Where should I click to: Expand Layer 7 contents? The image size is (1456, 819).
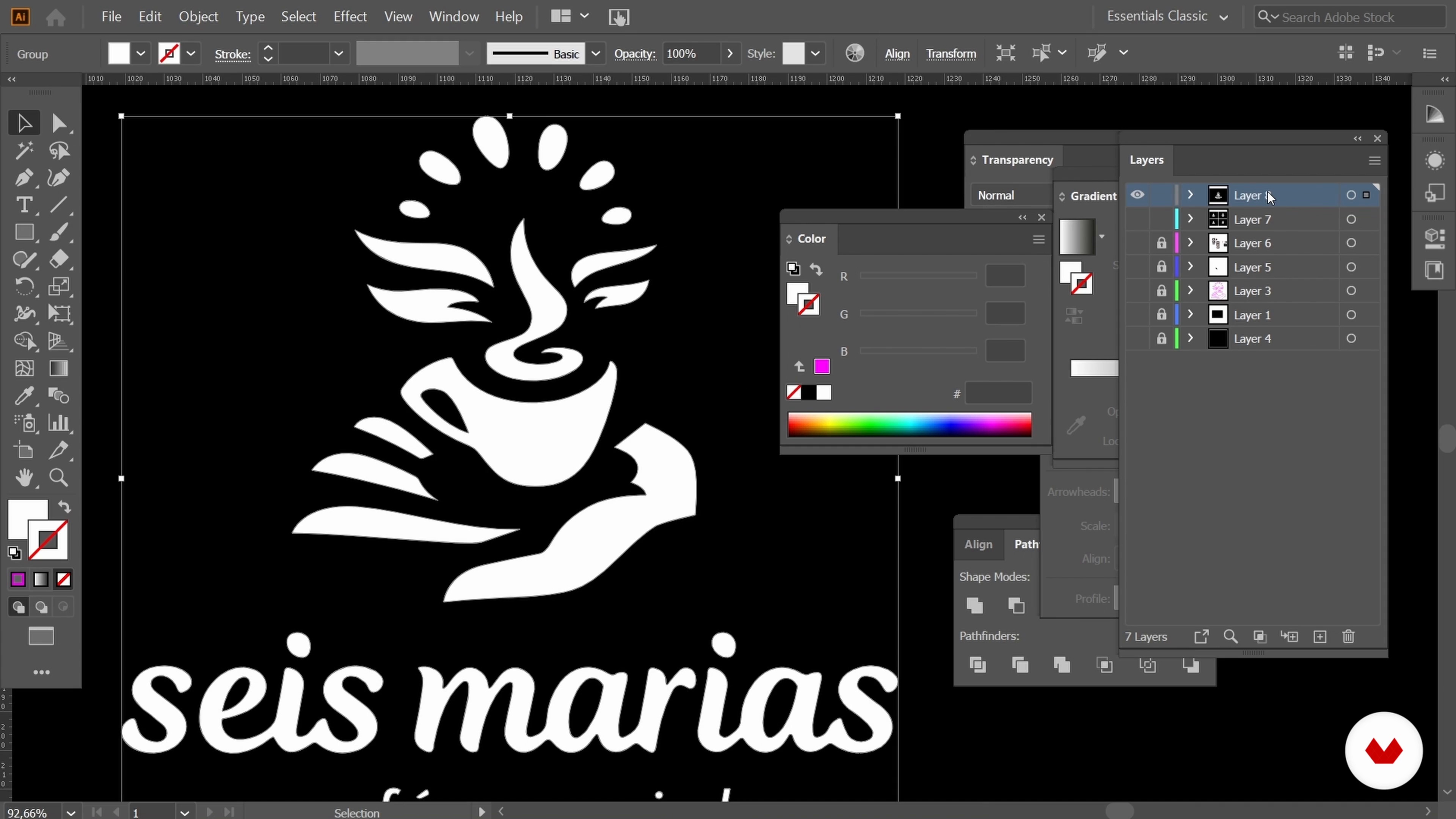coord(1190,219)
